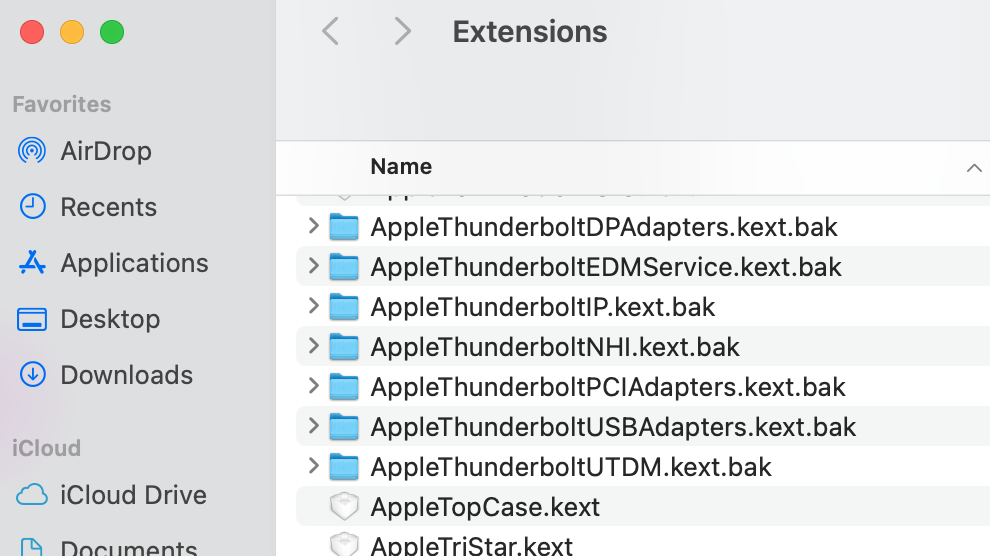Go back with the toolbar back arrow
Viewport: 990px width, 556px height.
(330, 32)
